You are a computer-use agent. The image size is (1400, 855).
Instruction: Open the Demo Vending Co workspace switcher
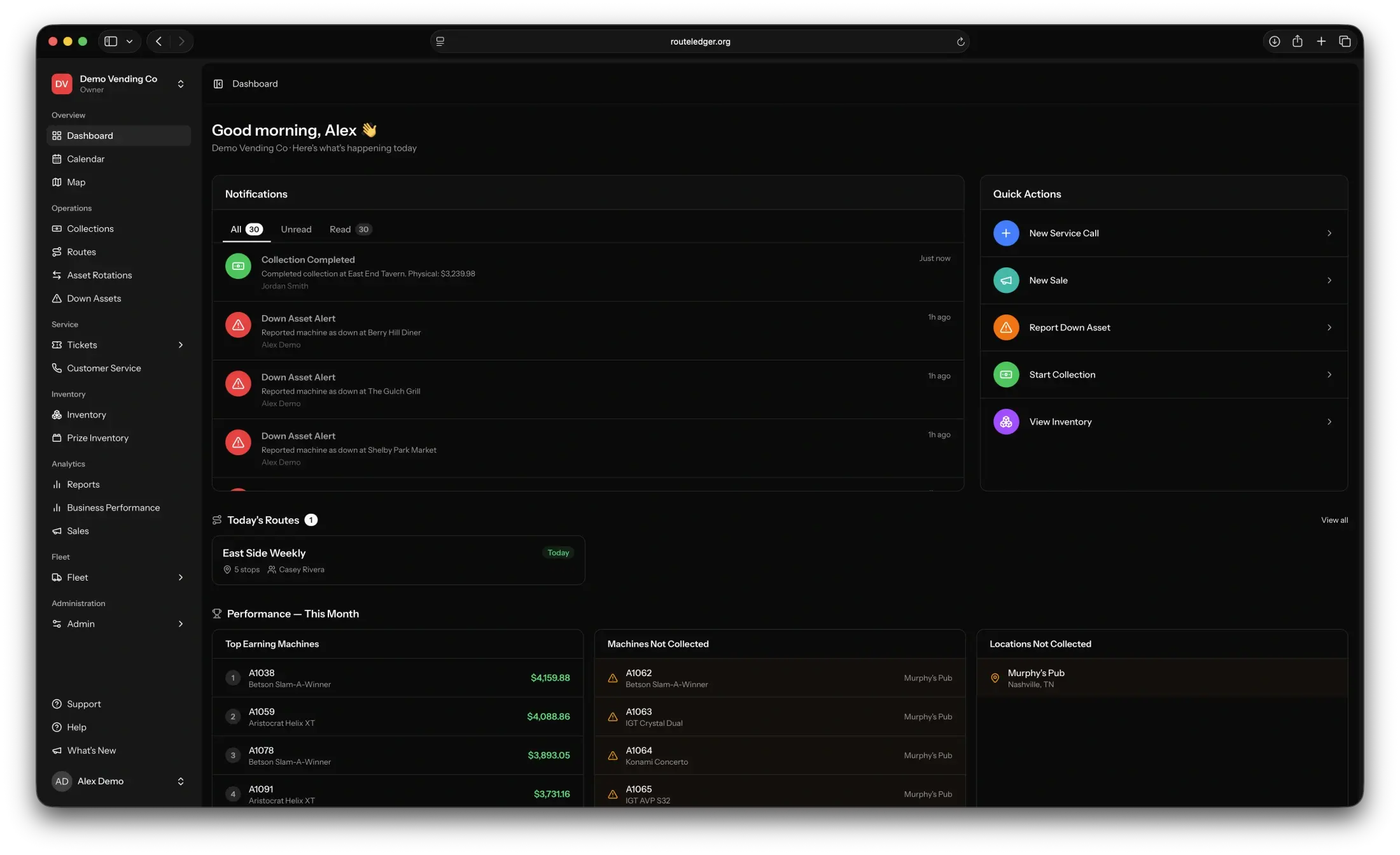pos(118,84)
